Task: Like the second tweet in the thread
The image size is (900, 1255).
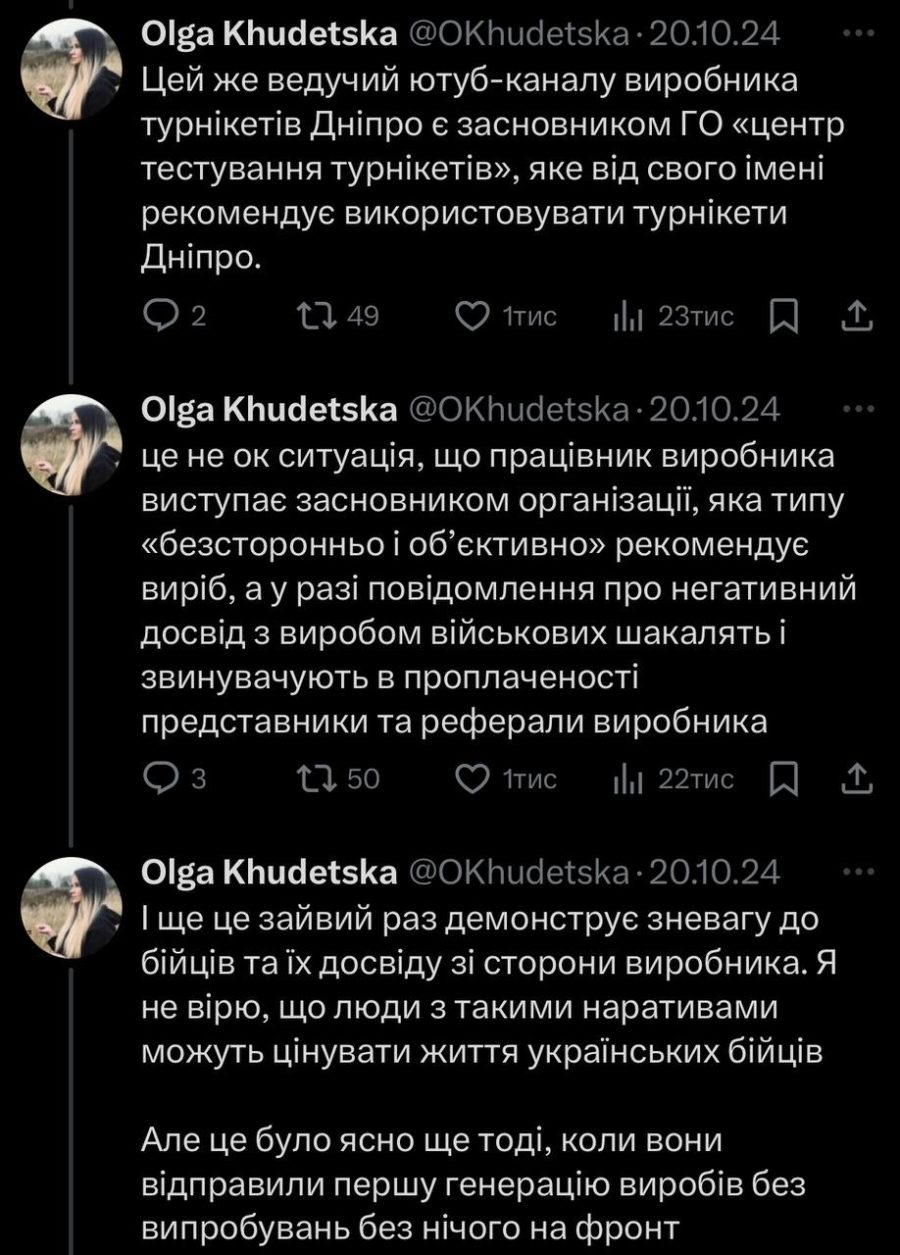Action: [x=470, y=779]
